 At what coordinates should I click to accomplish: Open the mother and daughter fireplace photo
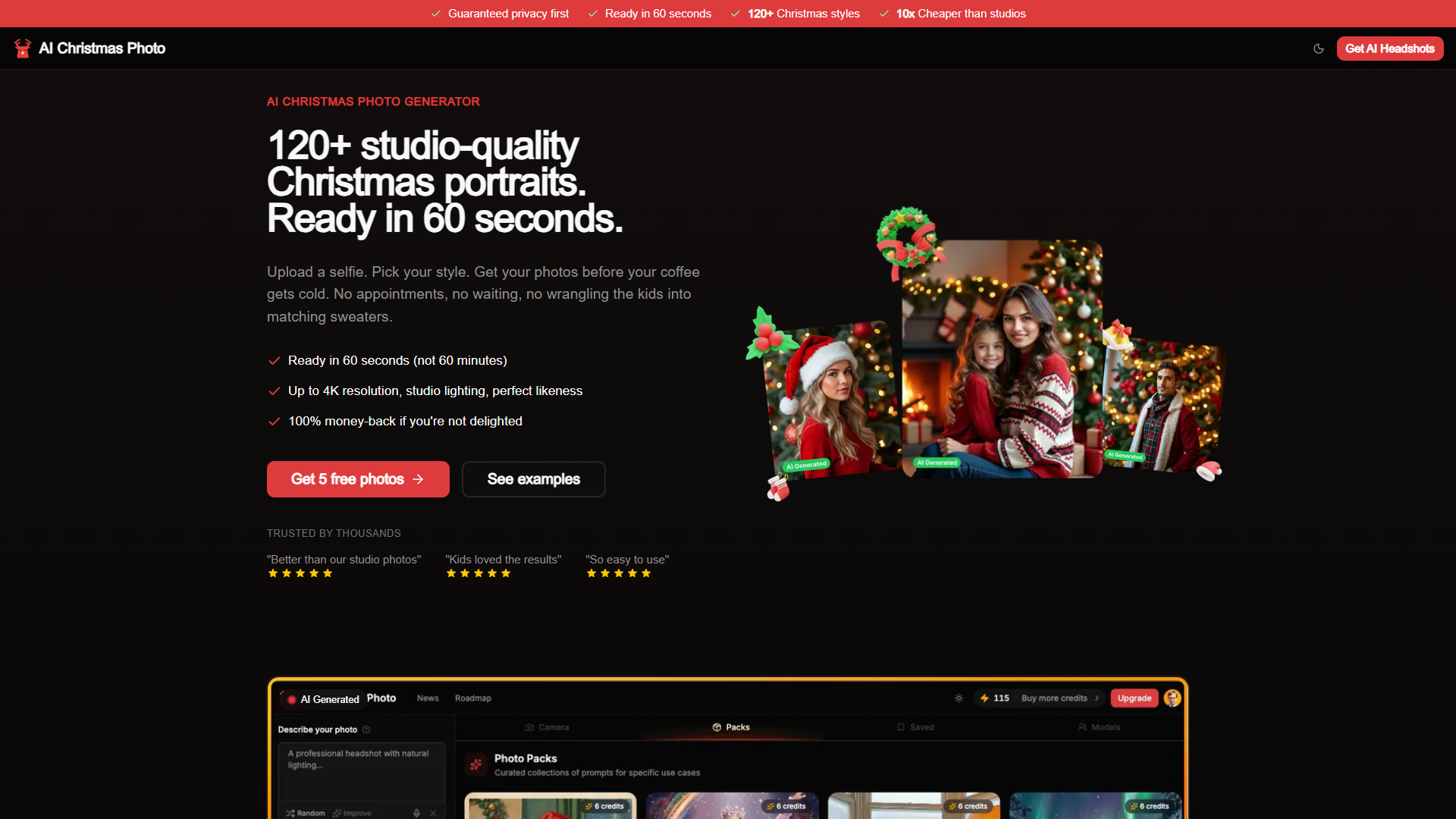pos(1002,359)
